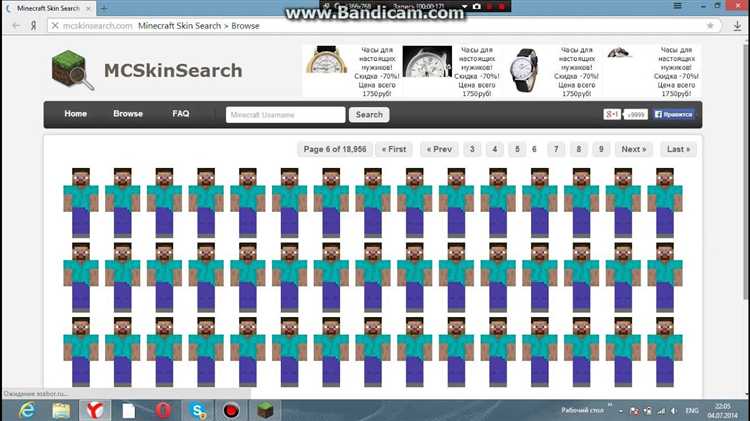The width and height of the screenshot is (750, 421).
Task: Open page 7 in pagination
Action: [556, 149]
